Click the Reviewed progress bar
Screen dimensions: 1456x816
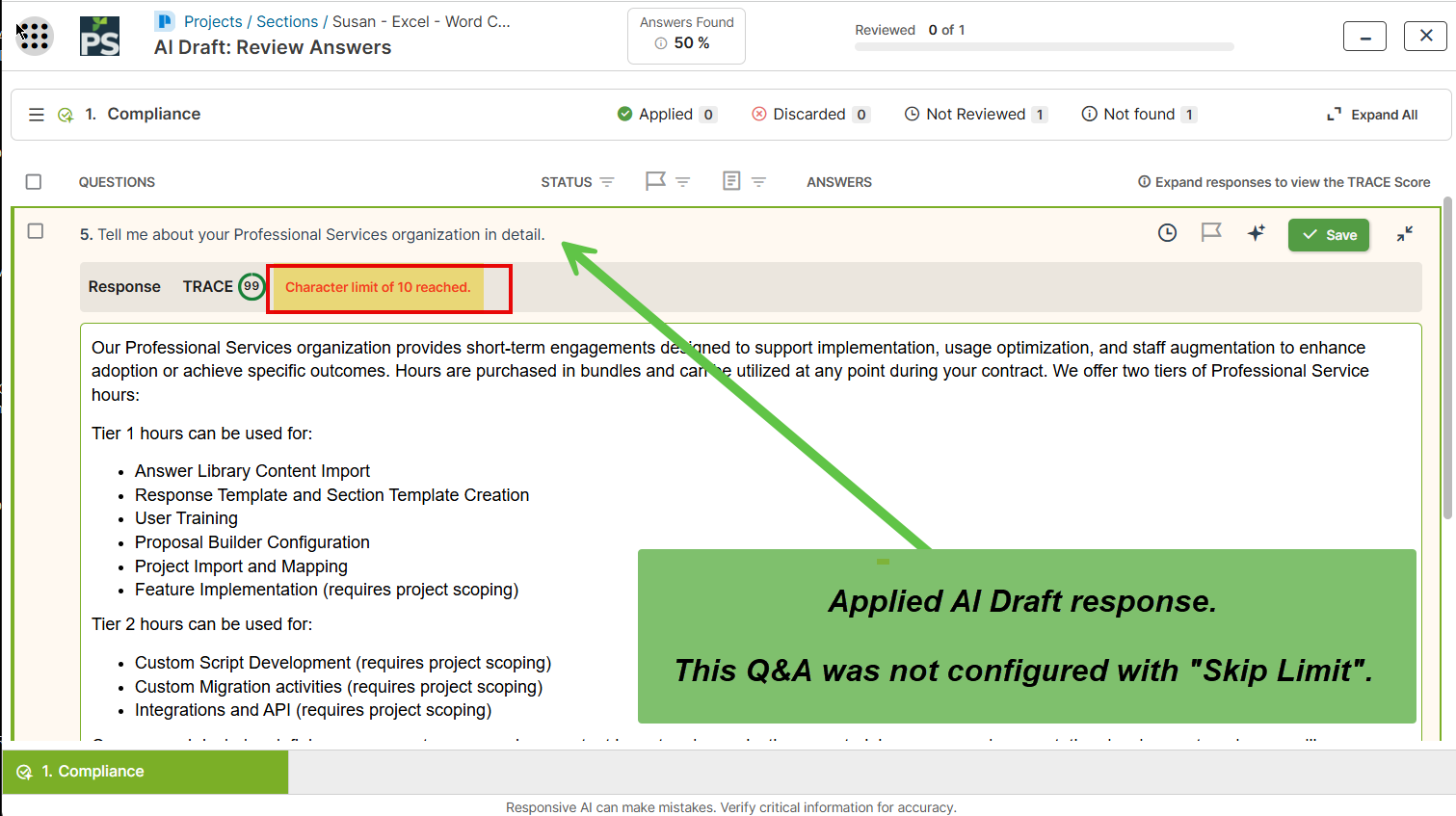(x=1045, y=46)
